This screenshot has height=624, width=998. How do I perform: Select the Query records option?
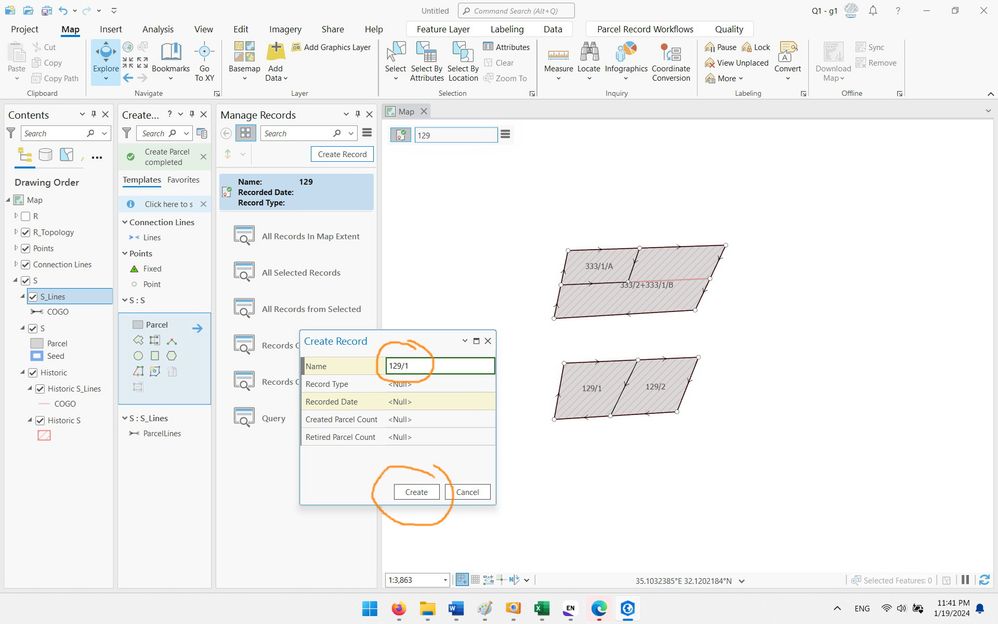tap(260, 418)
